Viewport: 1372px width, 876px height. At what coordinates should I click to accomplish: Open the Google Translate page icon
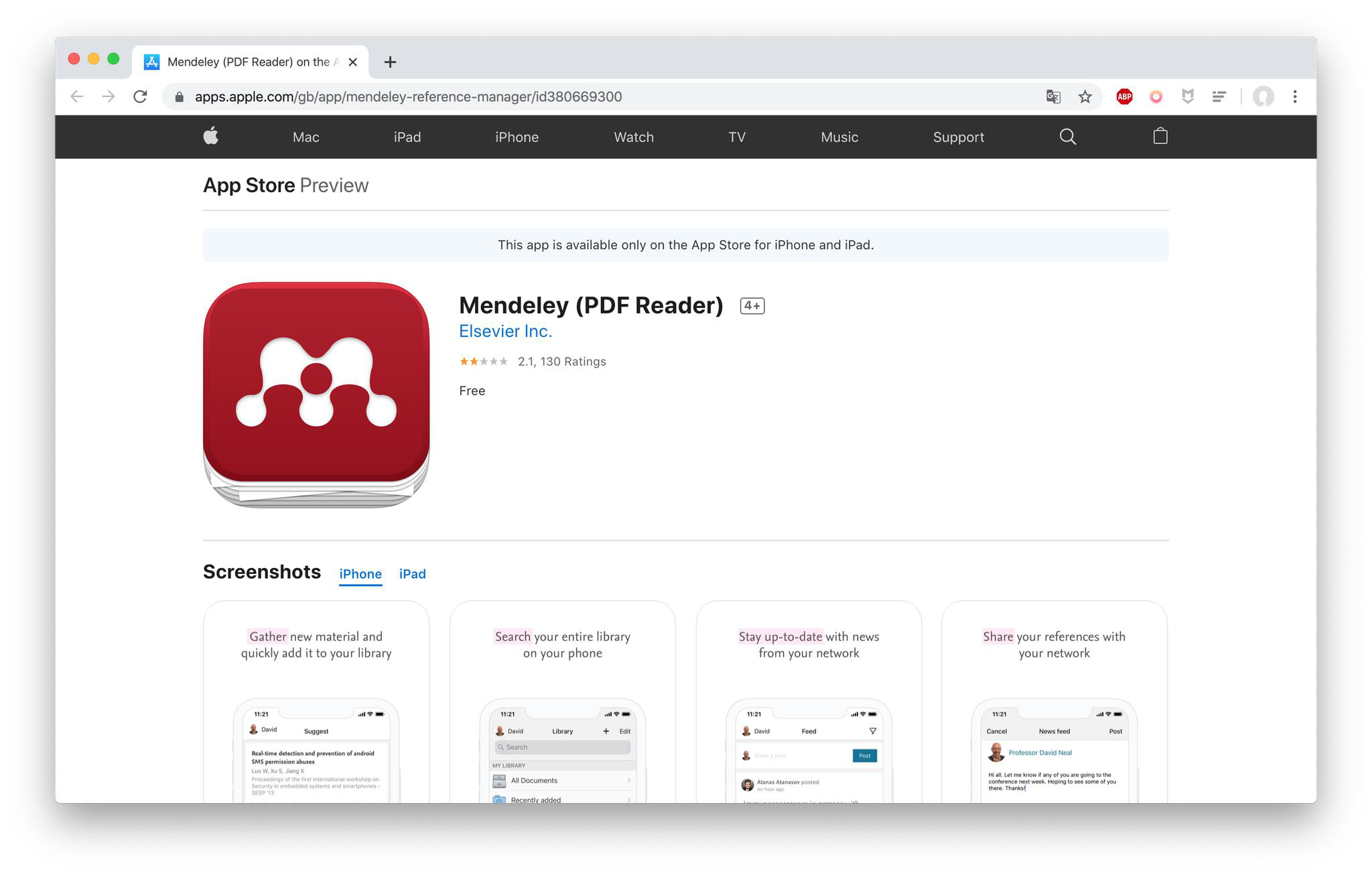click(1053, 96)
